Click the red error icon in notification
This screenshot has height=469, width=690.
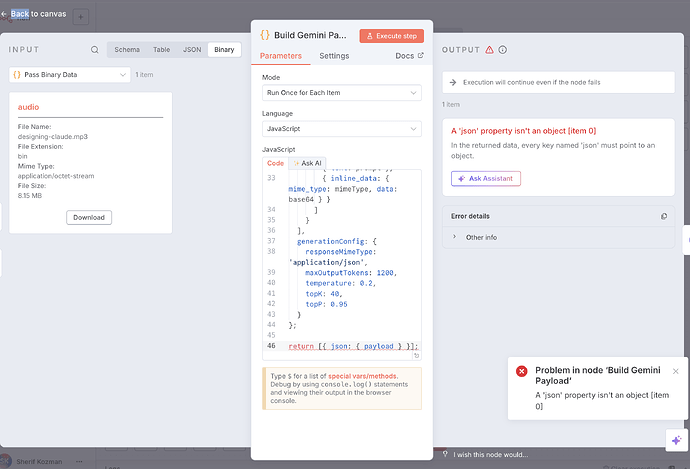coord(521,371)
